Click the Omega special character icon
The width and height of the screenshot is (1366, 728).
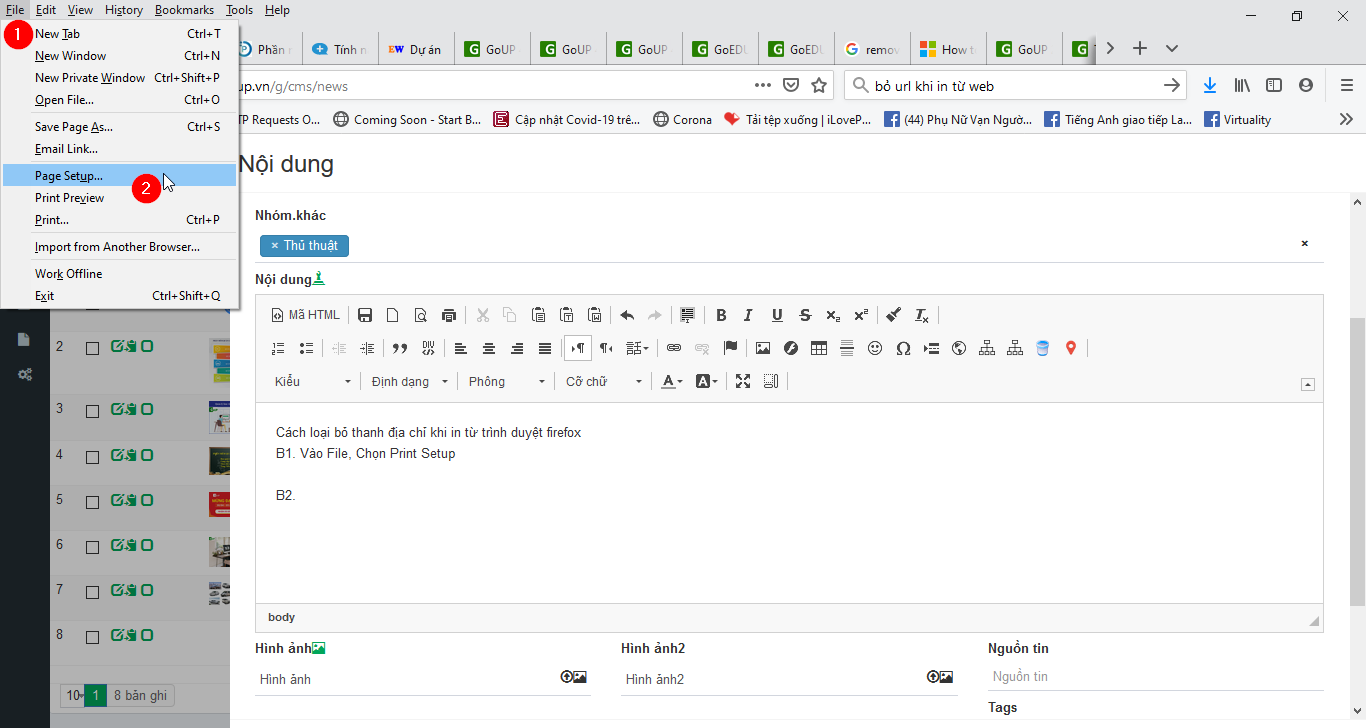[903, 348]
